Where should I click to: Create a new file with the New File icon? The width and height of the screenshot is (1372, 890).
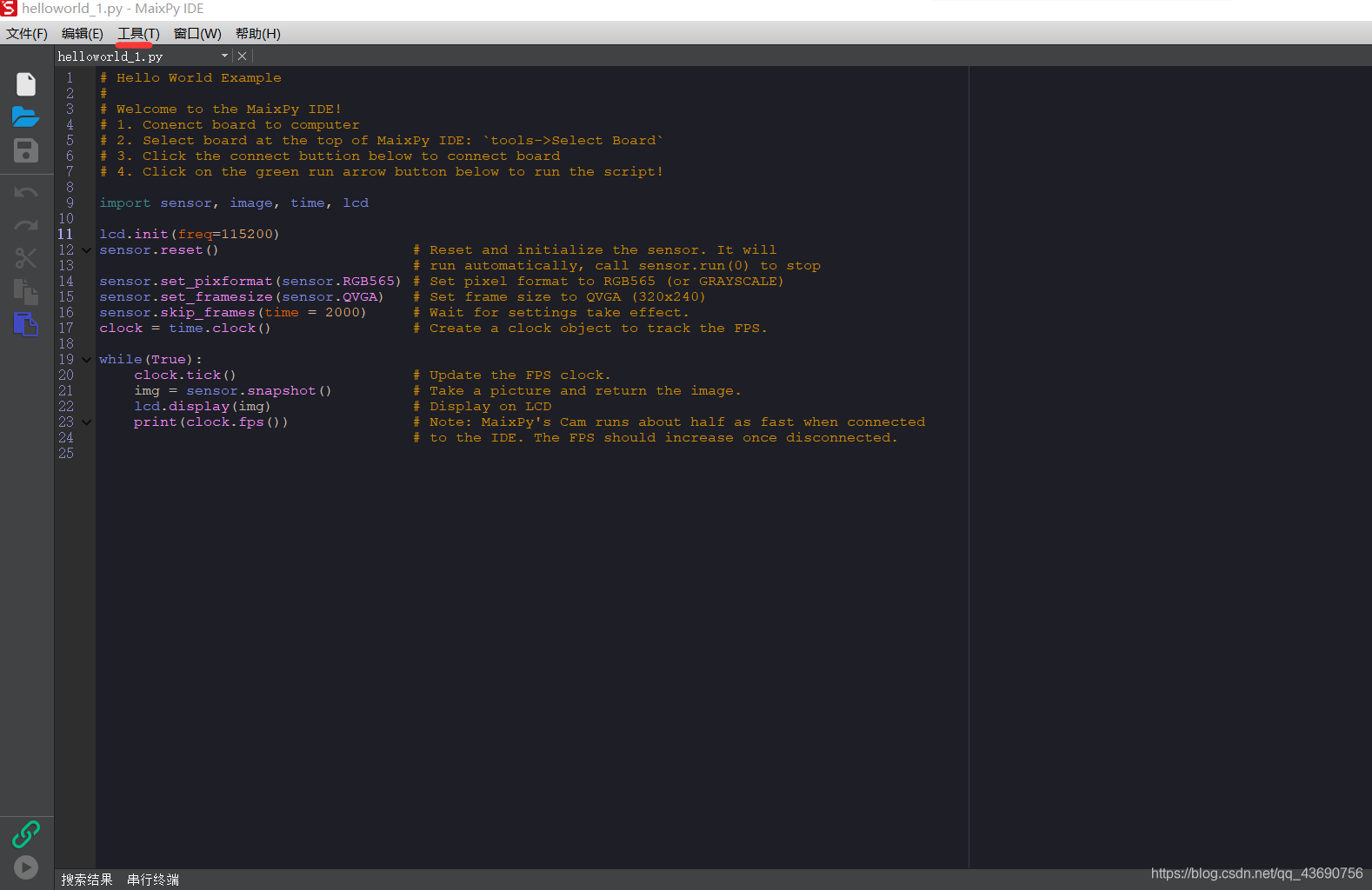click(26, 84)
